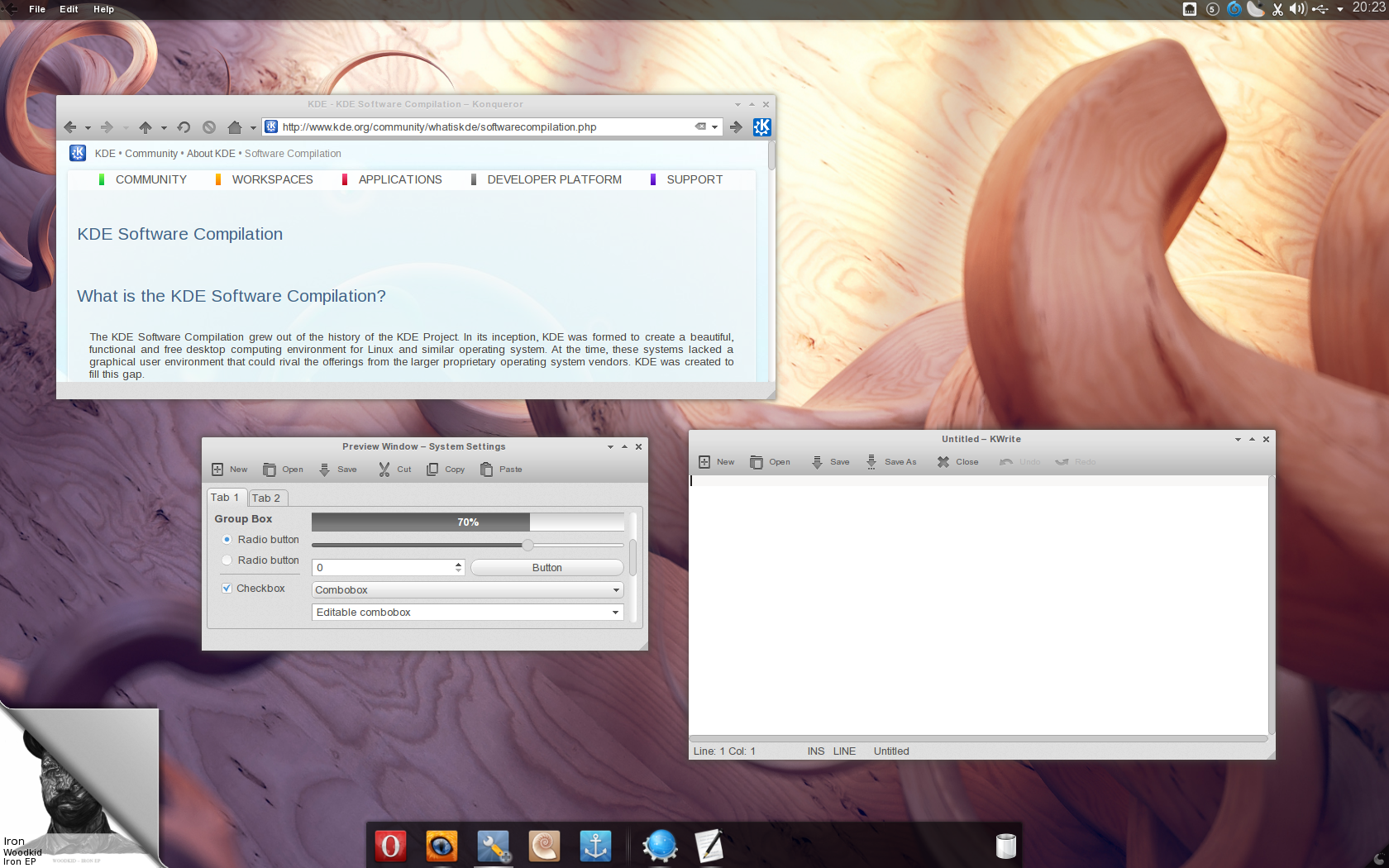The image size is (1389, 868).
Task: Go back in Konqueror toolbar
Action: tap(69, 127)
